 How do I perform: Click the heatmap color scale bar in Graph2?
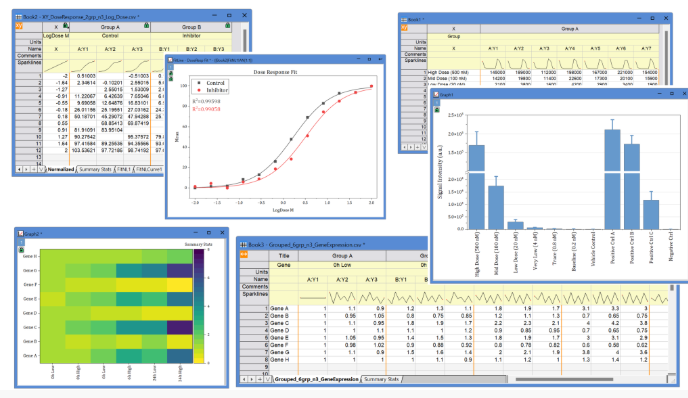(x=199, y=306)
